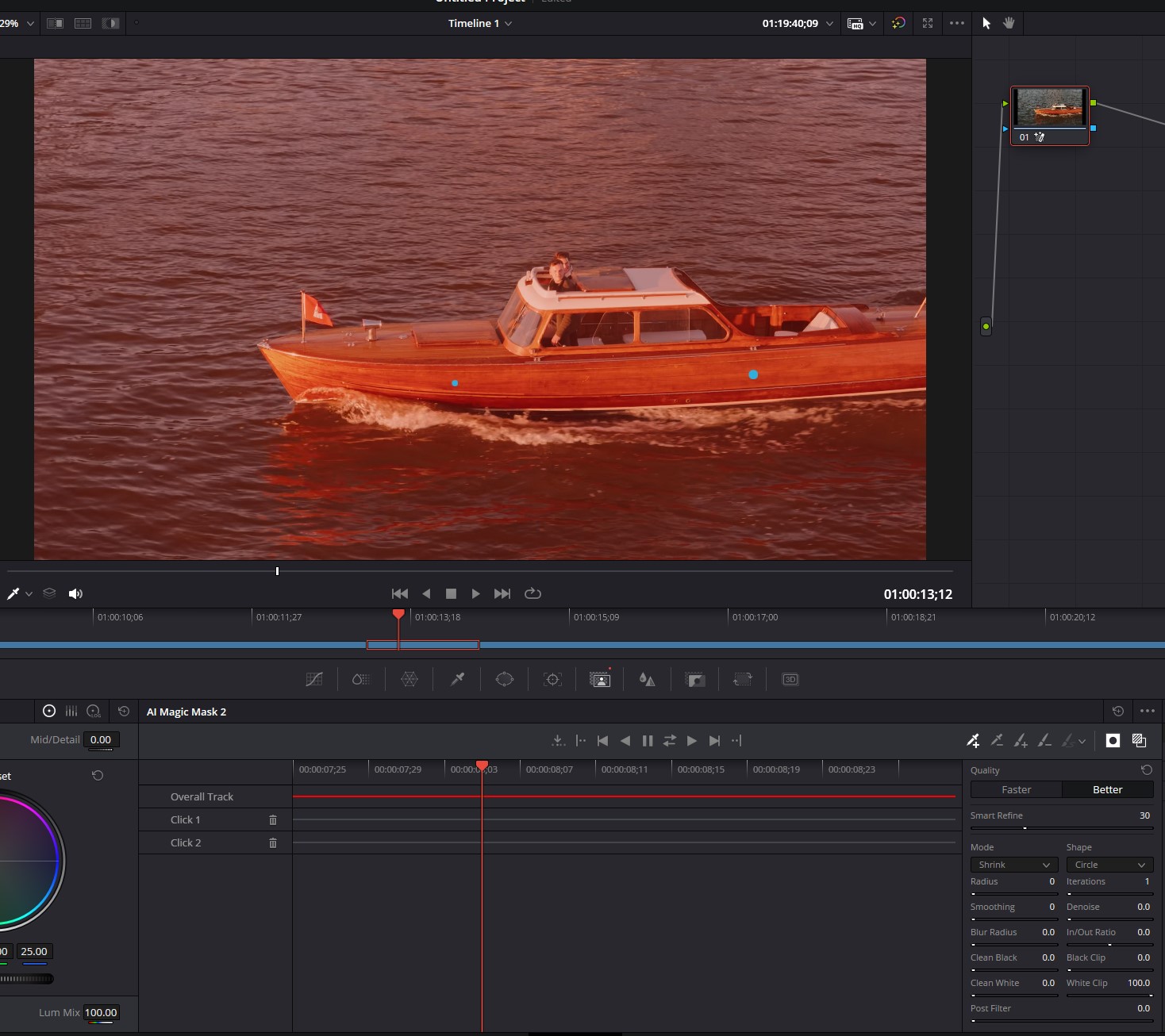Image resolution: width=1165 pixels, height=1036 pixels.
Task: Open the Key palette
Action: [695, 679]
